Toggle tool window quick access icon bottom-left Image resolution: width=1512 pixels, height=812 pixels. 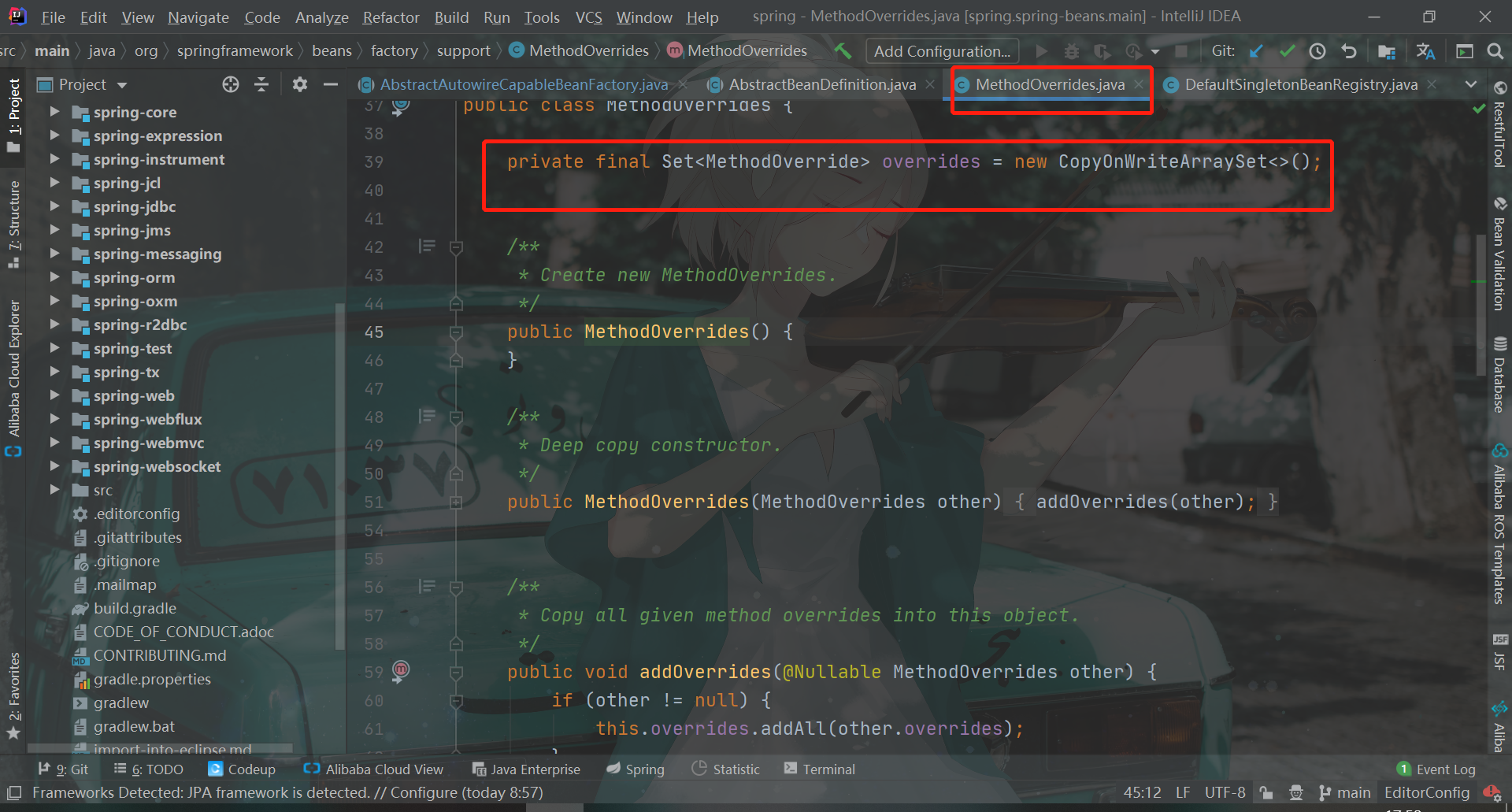13,792
